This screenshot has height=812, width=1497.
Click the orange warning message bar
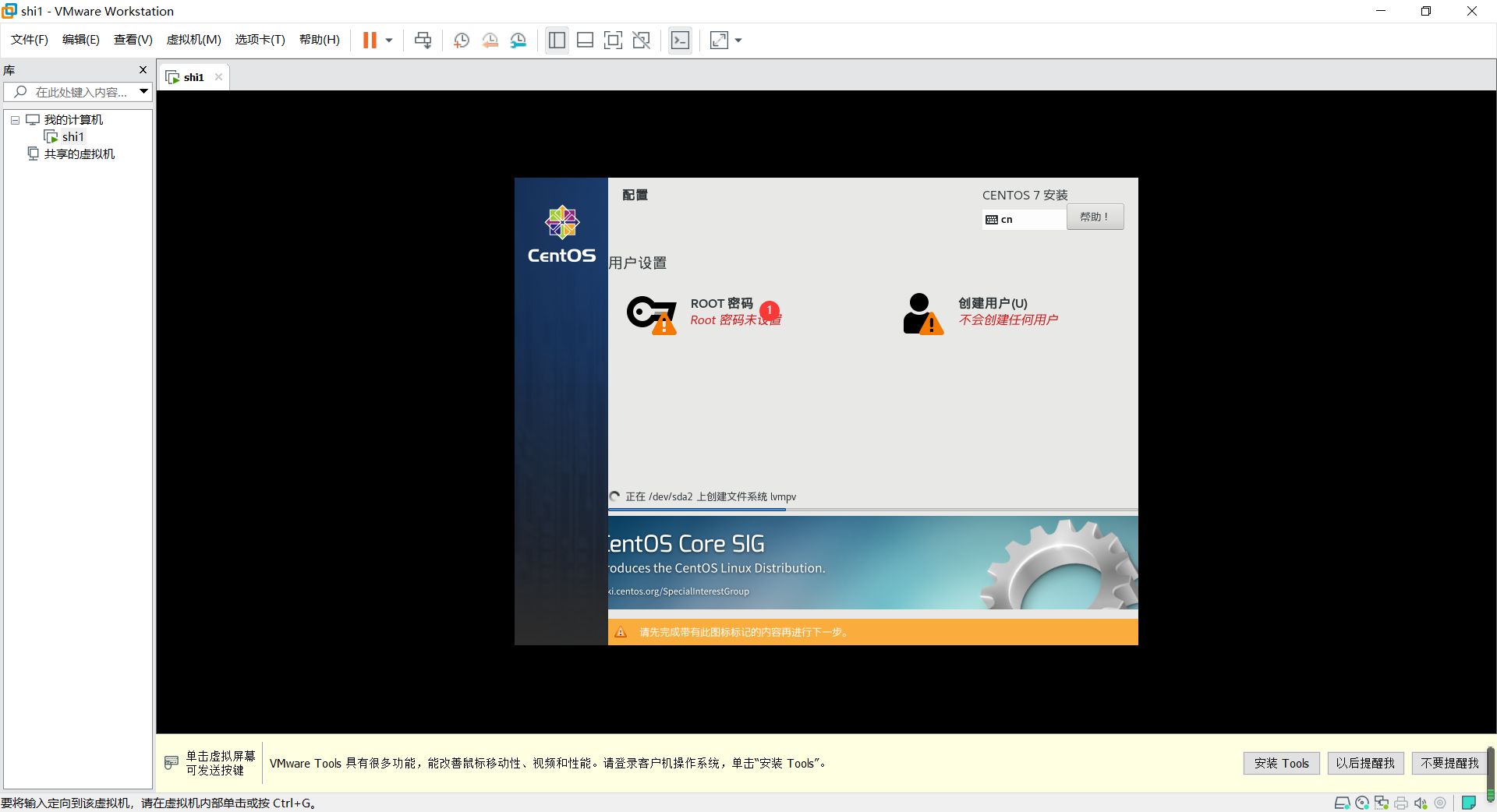pos(873,632)
